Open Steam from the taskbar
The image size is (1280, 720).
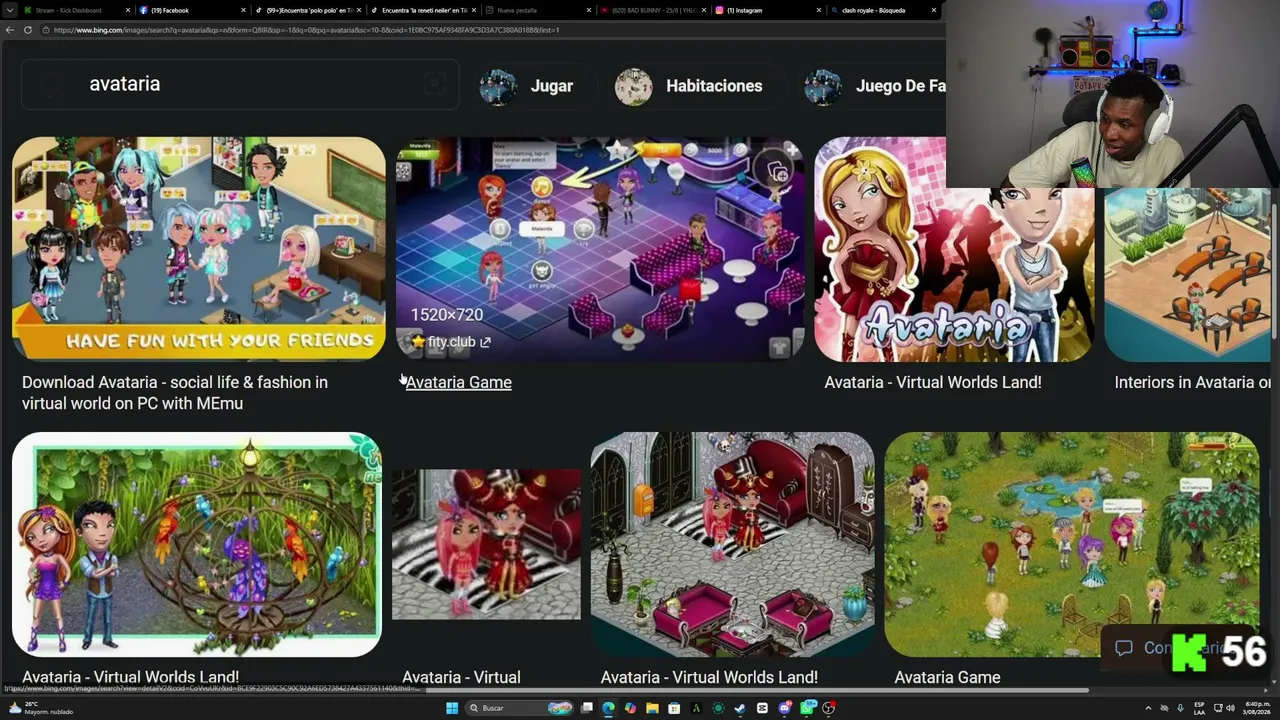(x=740, y=708)
